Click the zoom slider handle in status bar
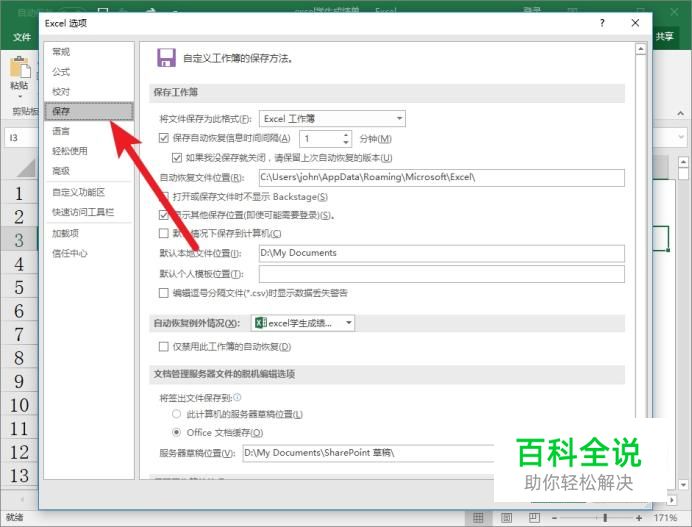This screenshot has height=527, width=692. 605,517
